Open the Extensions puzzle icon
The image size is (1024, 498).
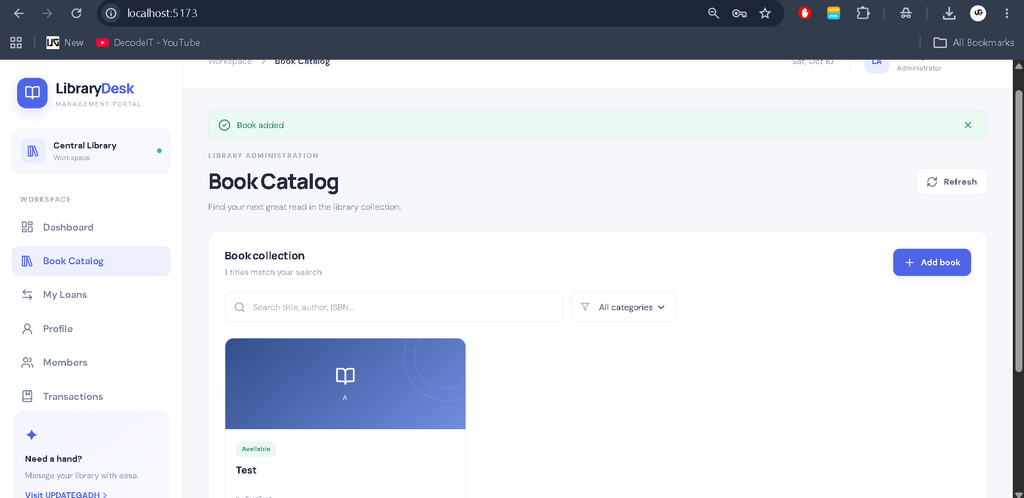click(x=863, y=13)
